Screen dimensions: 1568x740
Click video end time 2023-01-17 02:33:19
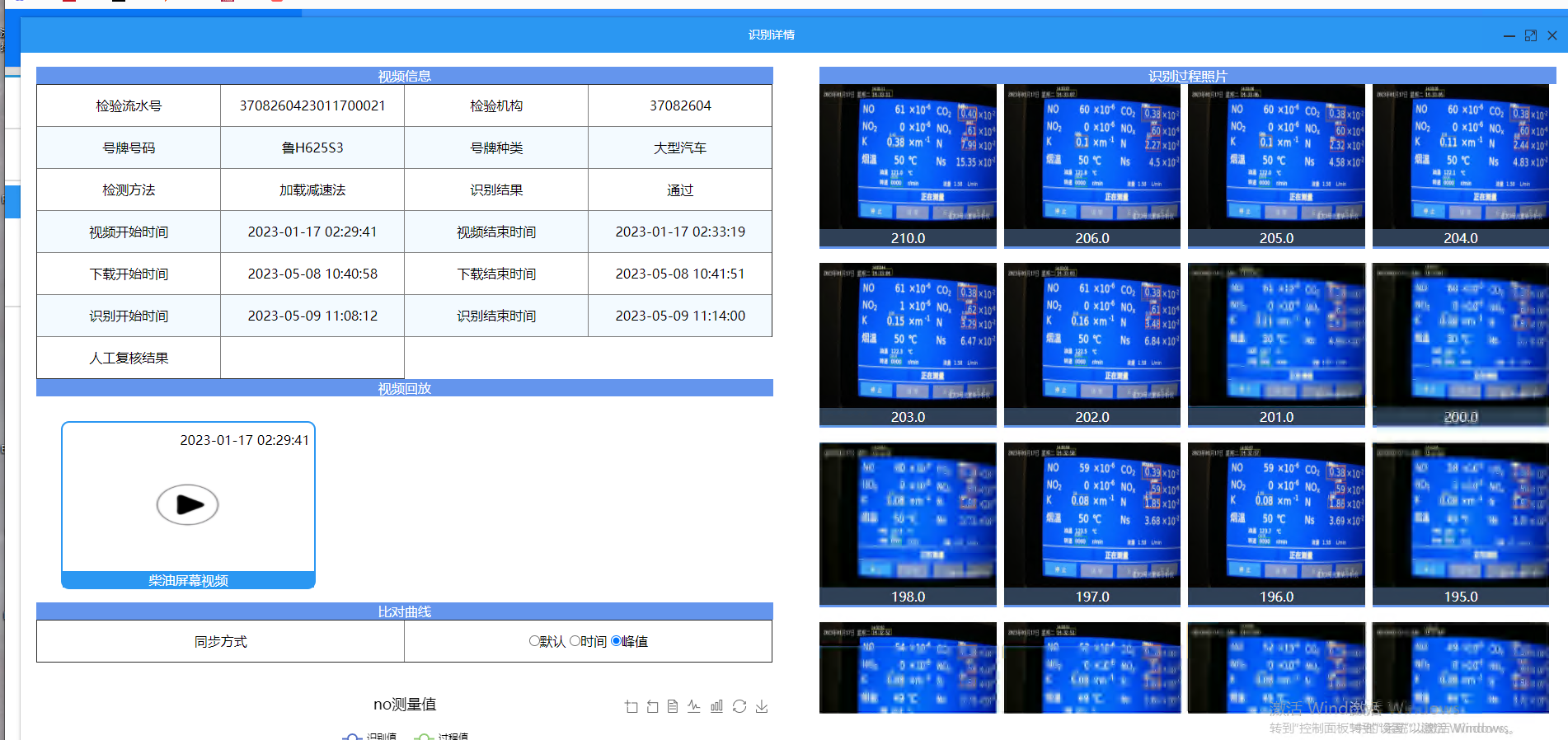pos(680,232)
